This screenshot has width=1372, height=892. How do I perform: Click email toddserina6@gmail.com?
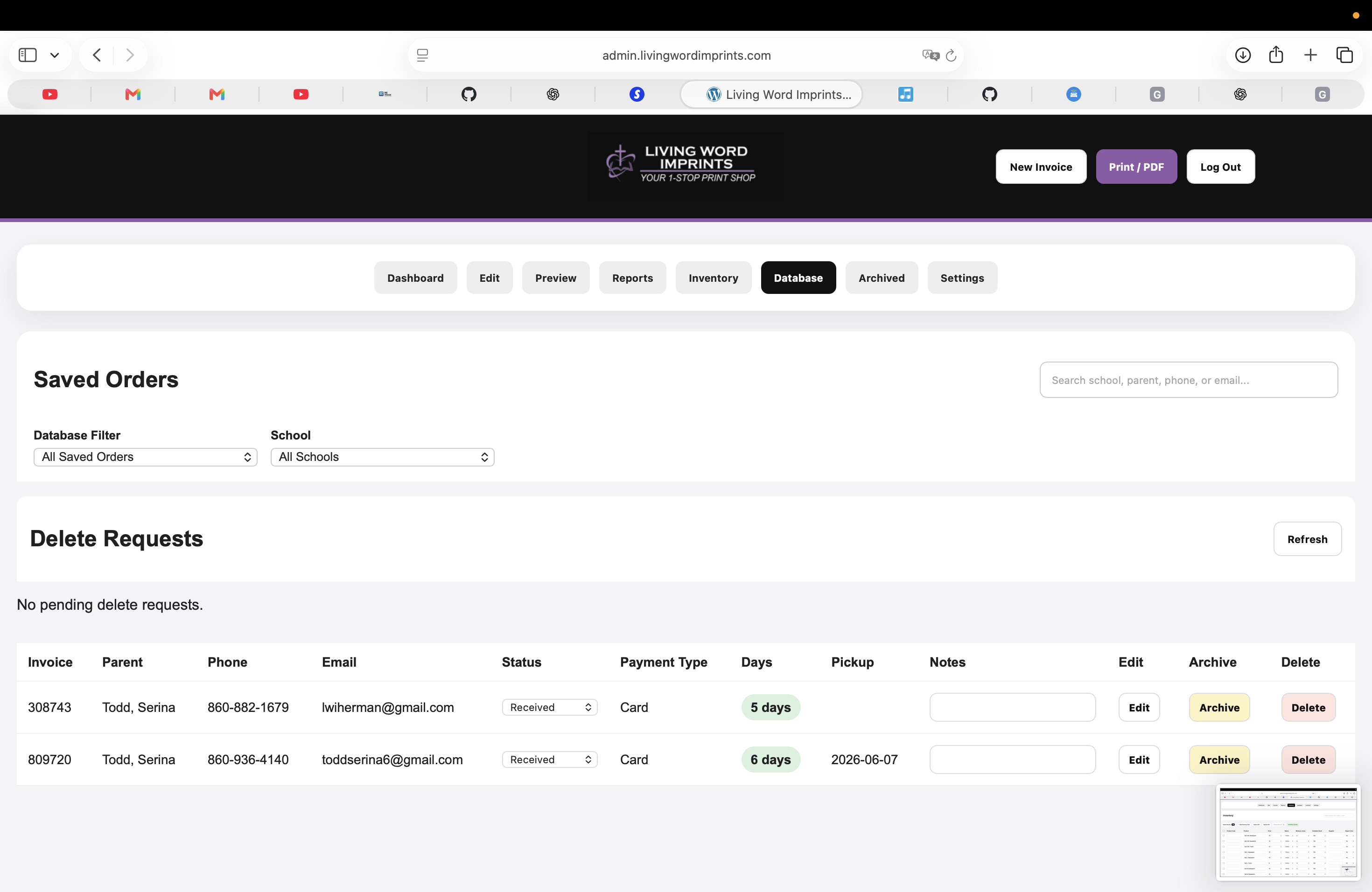[x=392, y=760]
